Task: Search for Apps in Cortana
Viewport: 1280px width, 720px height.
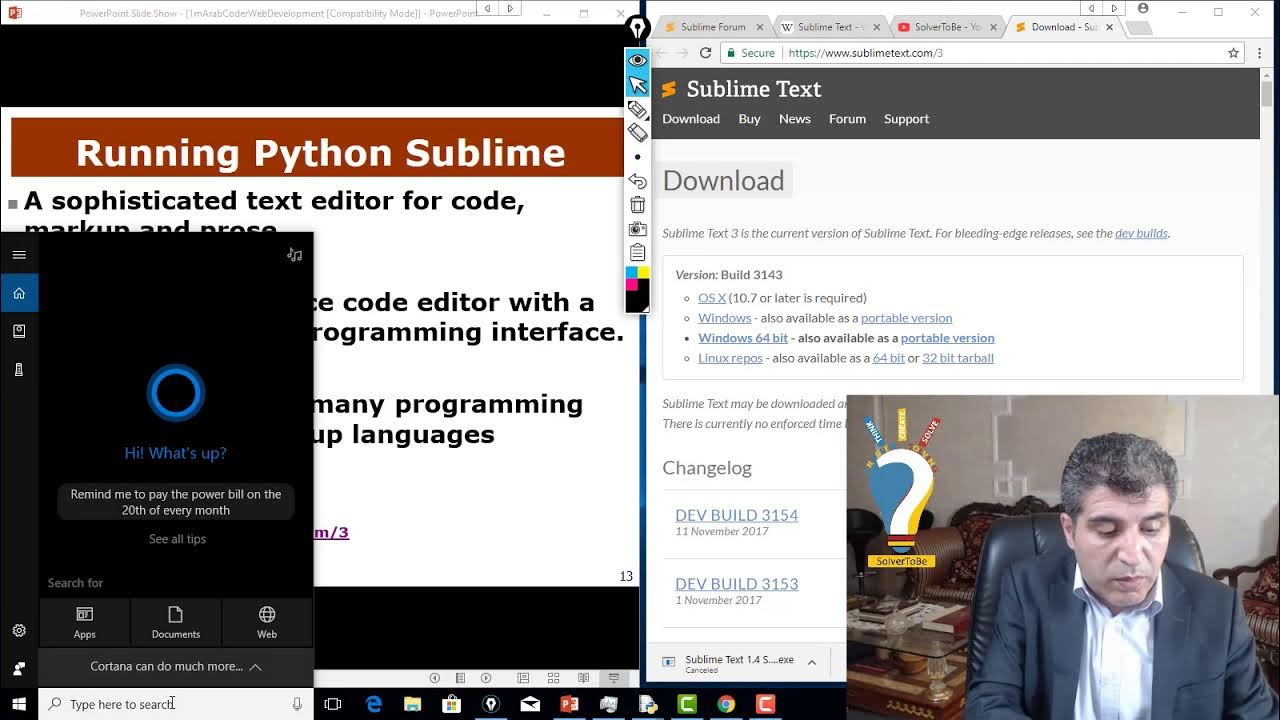Action: 84,622
